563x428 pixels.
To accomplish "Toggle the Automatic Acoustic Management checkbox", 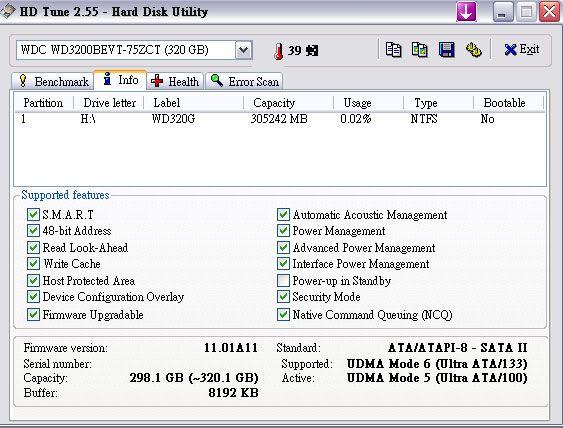I will tap(283, 215).
